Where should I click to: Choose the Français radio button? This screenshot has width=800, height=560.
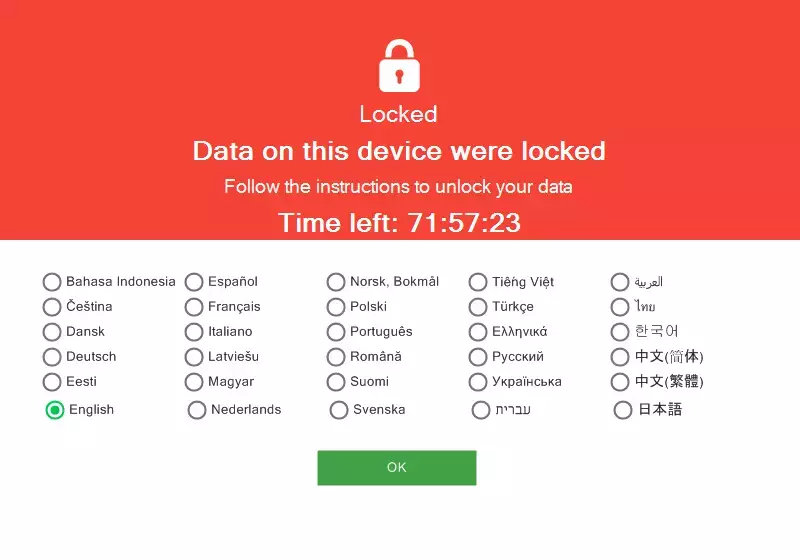point(194,307)
